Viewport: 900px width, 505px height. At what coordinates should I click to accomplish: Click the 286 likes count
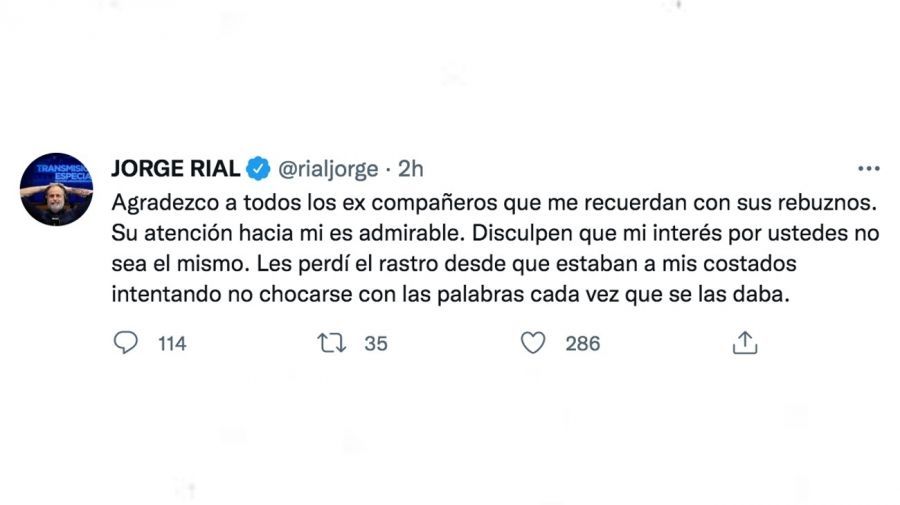[x=582, y=343]
